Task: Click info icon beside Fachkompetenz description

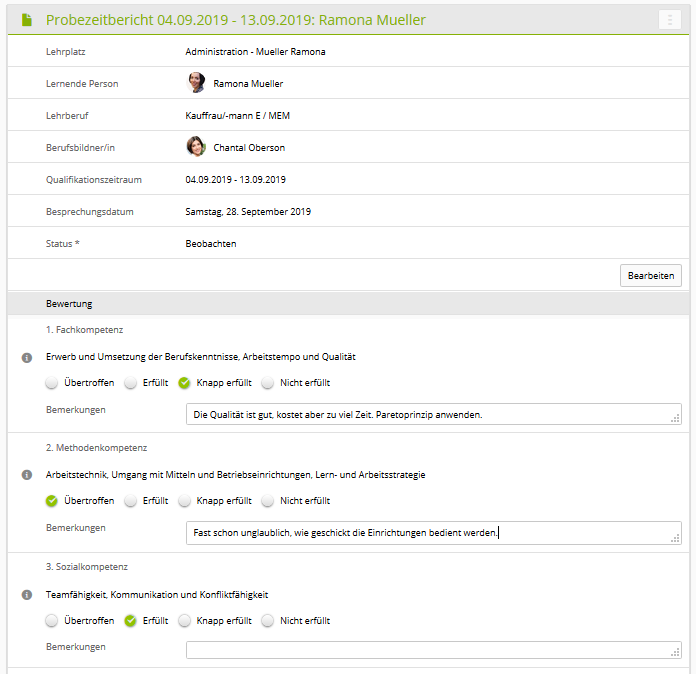Action: pyautogui.click(x=27, y=357)
